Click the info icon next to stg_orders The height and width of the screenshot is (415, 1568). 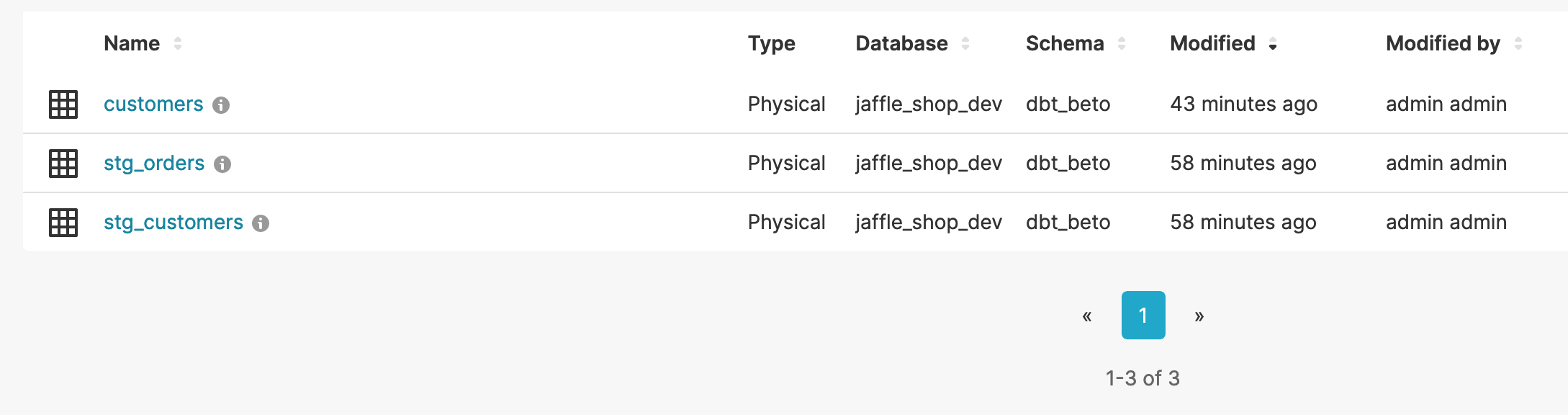coord(222,164)
